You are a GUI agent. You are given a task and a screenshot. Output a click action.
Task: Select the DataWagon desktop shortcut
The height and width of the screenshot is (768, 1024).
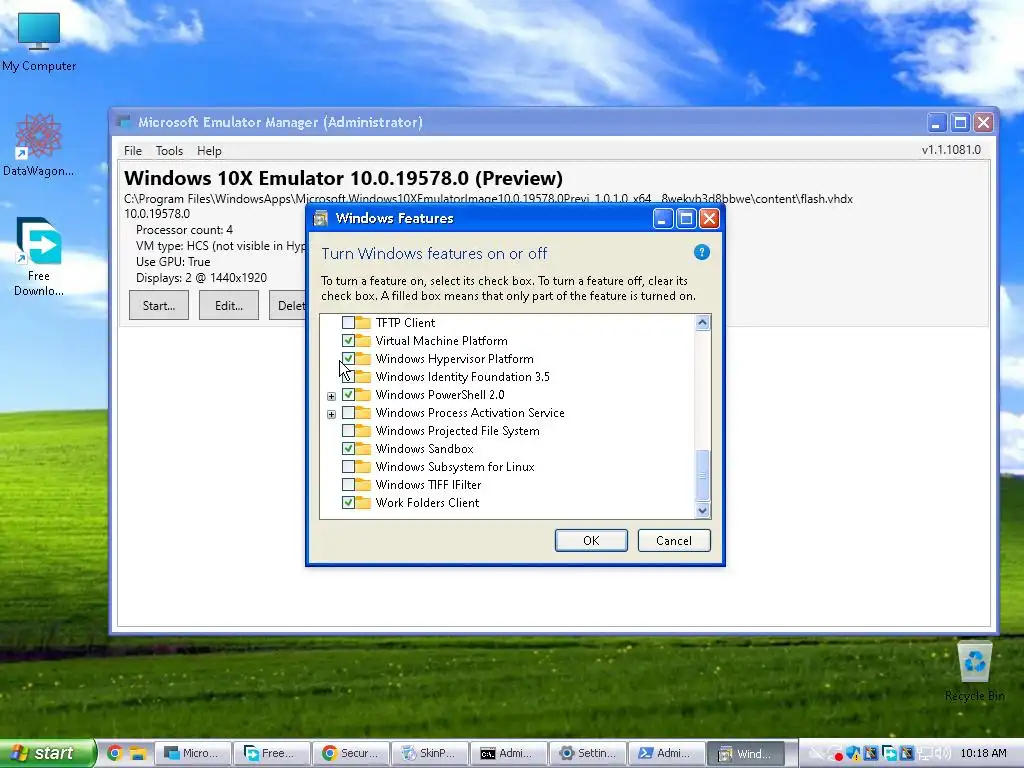click(39, 145)
